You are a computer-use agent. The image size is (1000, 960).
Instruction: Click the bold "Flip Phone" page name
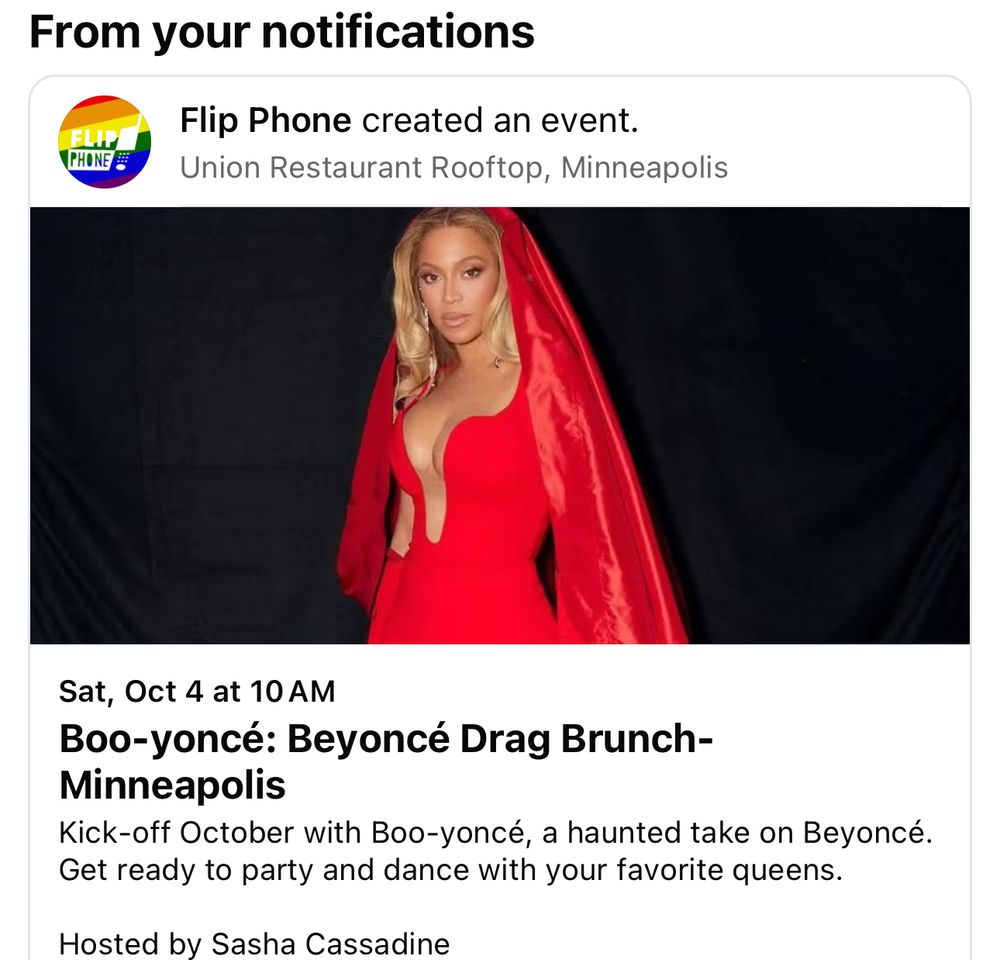coord(265,120)
